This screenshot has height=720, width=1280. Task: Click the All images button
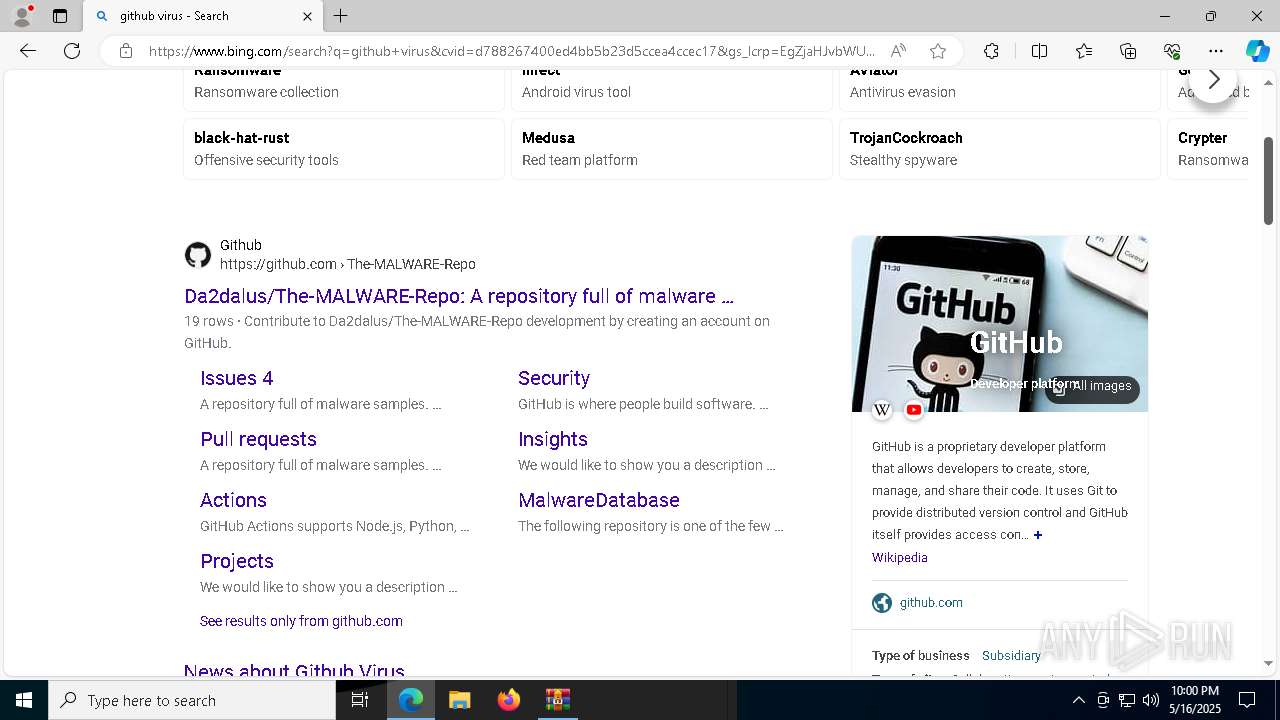[x=1092, y=387]
